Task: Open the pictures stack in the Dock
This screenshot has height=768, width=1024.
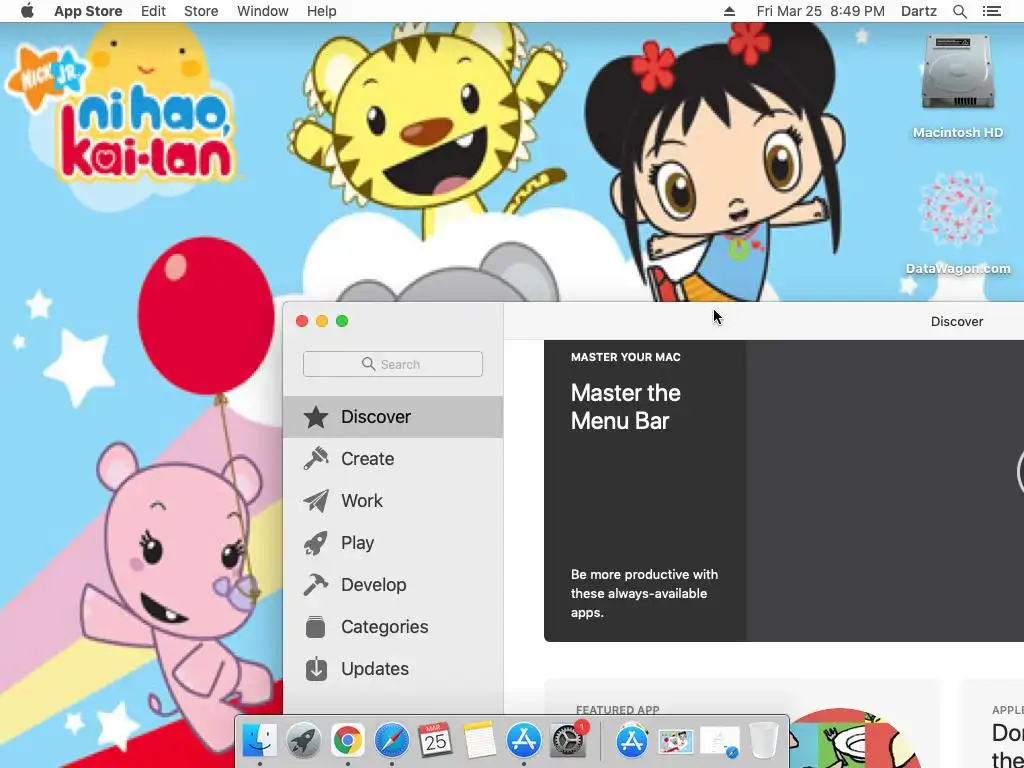Action: (x=676, y=741)
